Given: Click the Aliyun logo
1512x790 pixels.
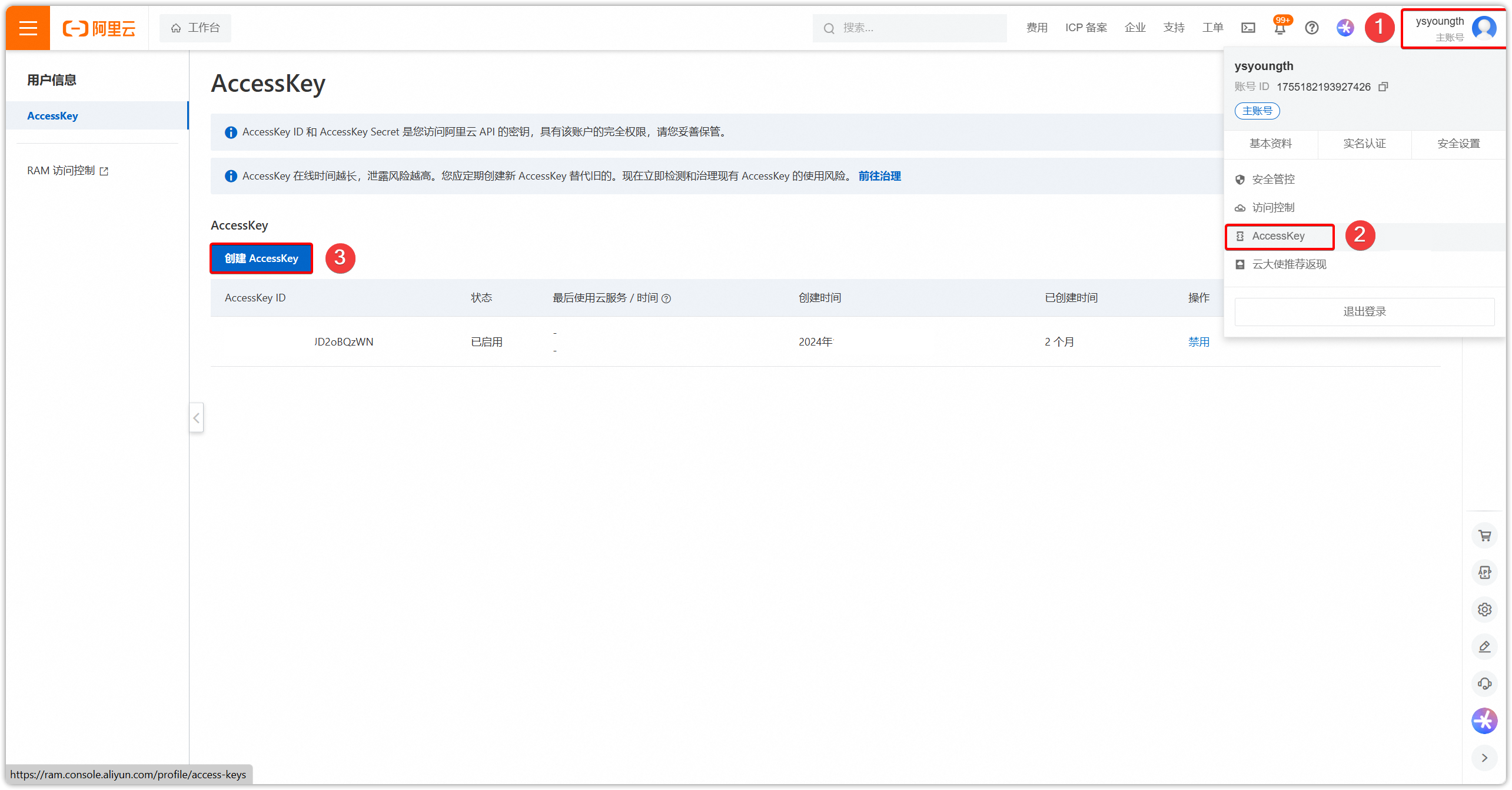Looking at the screenshot, I should click(99, 28).
